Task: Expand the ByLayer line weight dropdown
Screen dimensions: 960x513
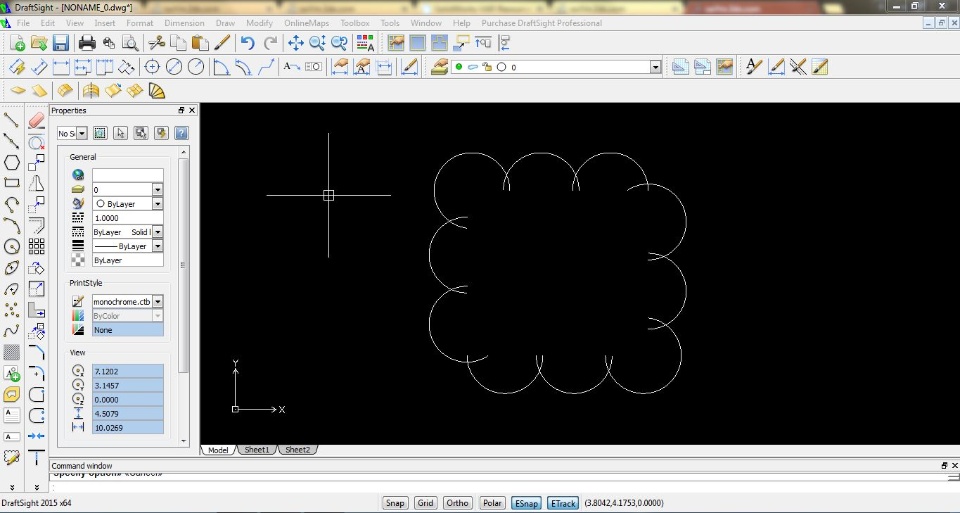Action: pyautogui.click(x=157, y=246)
